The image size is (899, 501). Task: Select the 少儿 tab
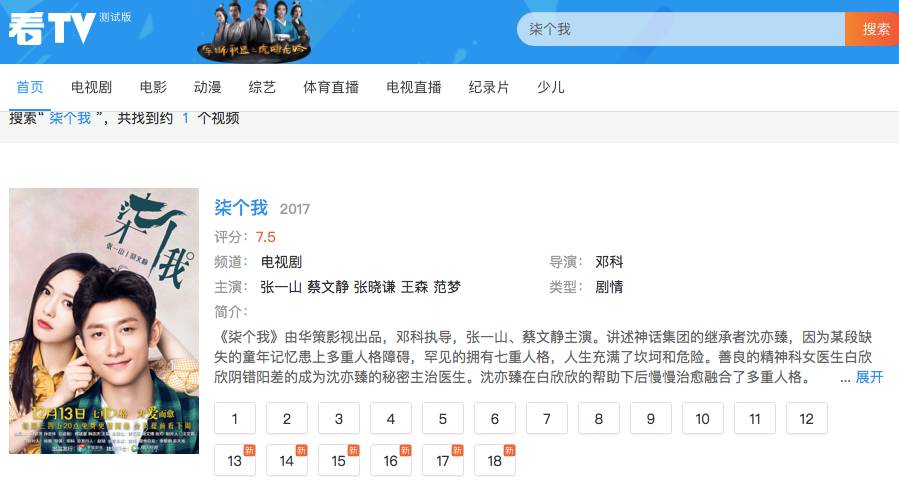pyautogui.click(x=550, y=87)
